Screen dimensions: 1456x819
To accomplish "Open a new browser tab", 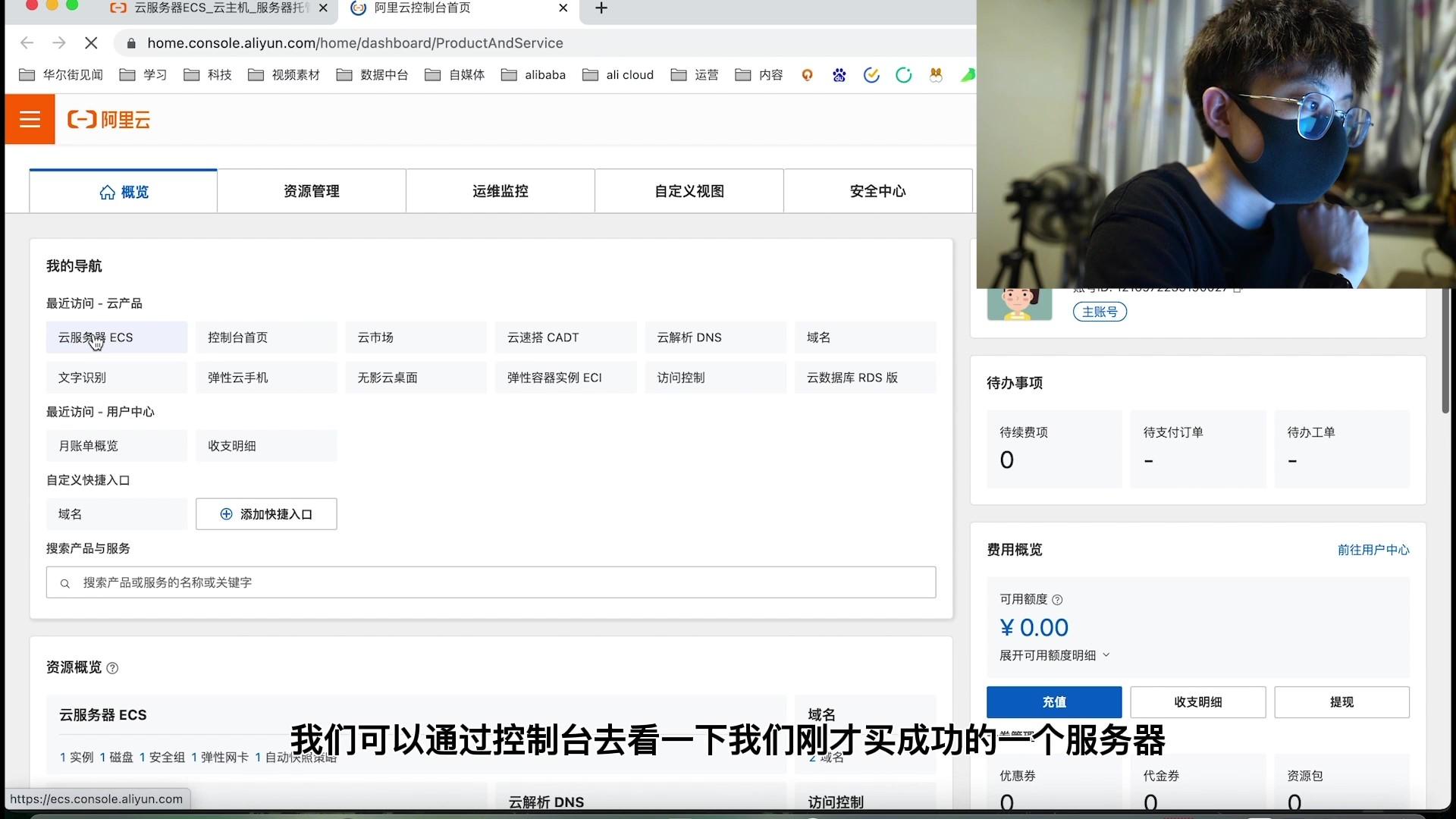I will click(601, 8).
